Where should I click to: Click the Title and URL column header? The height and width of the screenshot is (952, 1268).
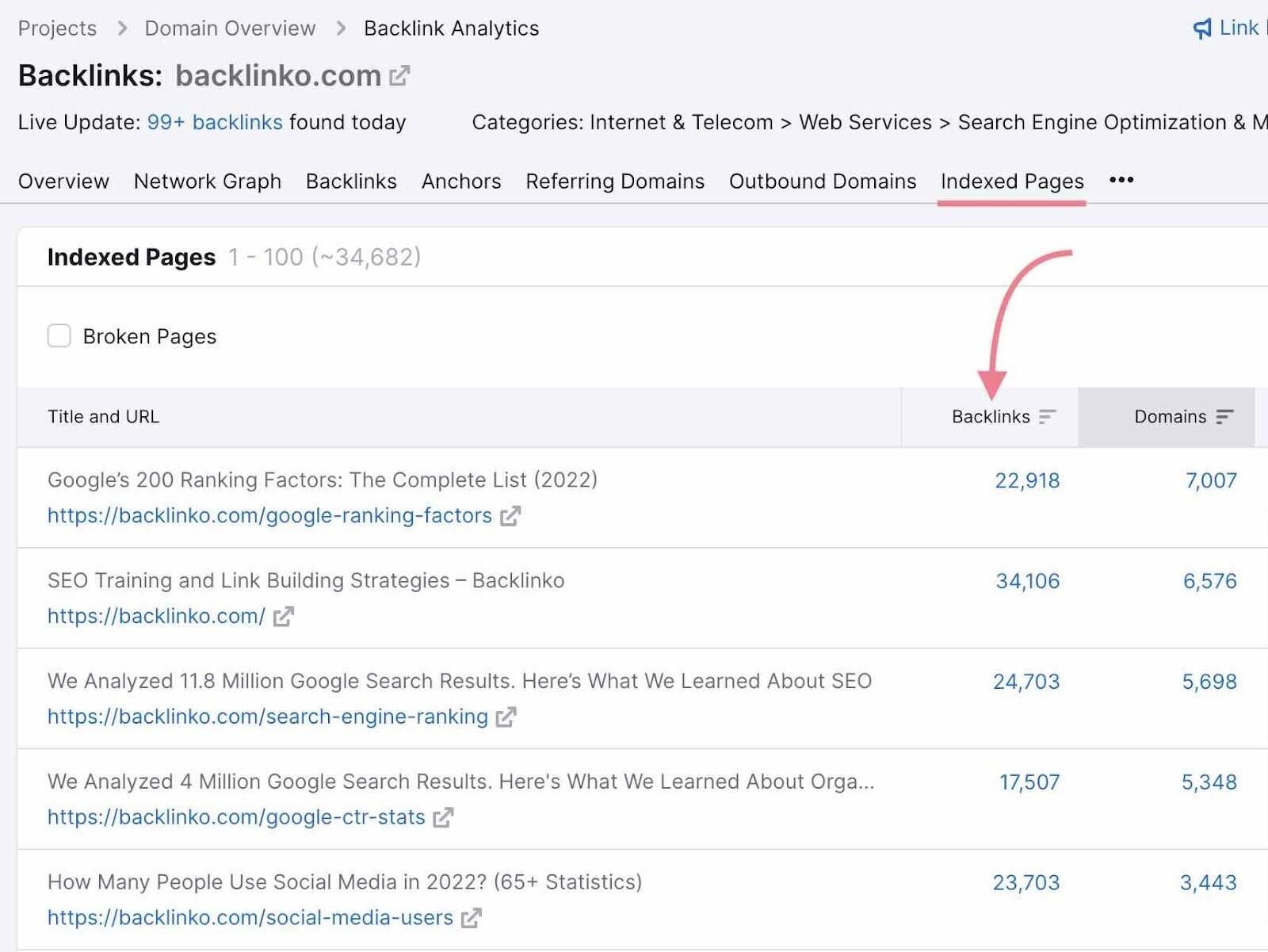[x=103, y=417]
